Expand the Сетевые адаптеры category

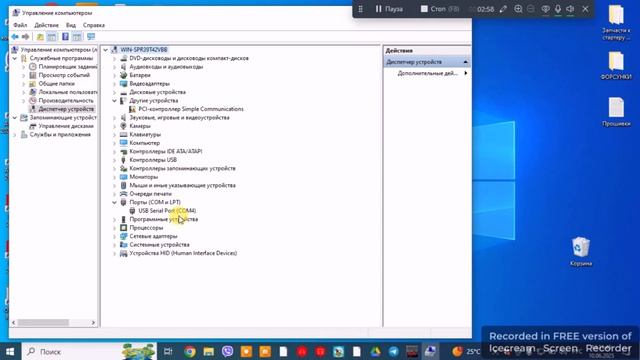115,236
